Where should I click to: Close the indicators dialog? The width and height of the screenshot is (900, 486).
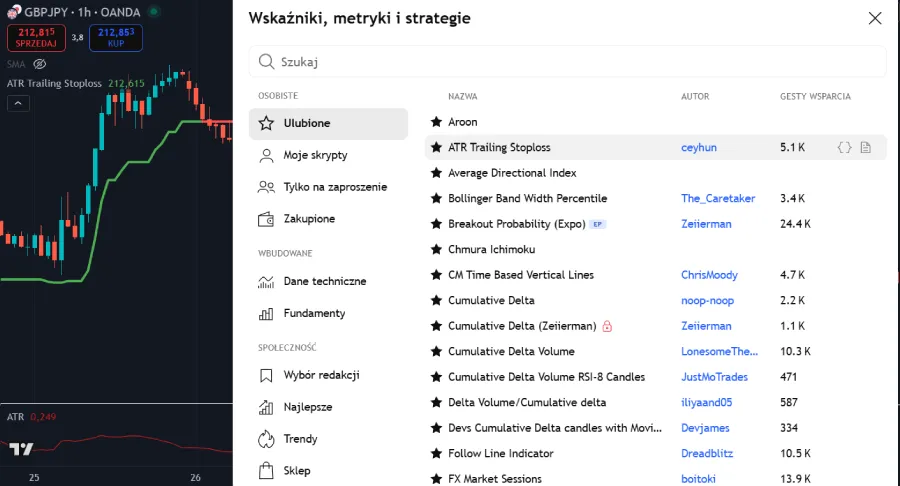coord(875,18)
